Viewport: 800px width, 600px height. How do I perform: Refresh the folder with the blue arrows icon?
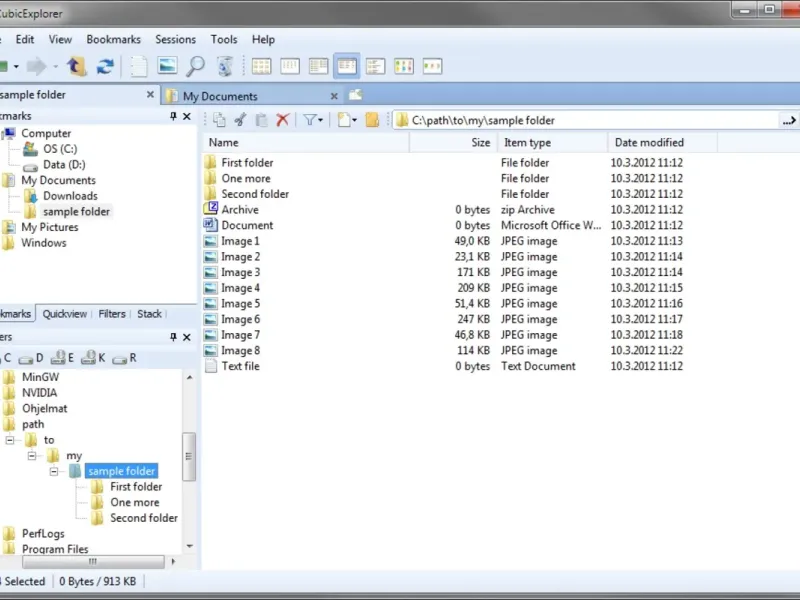[x=105, y=67]
